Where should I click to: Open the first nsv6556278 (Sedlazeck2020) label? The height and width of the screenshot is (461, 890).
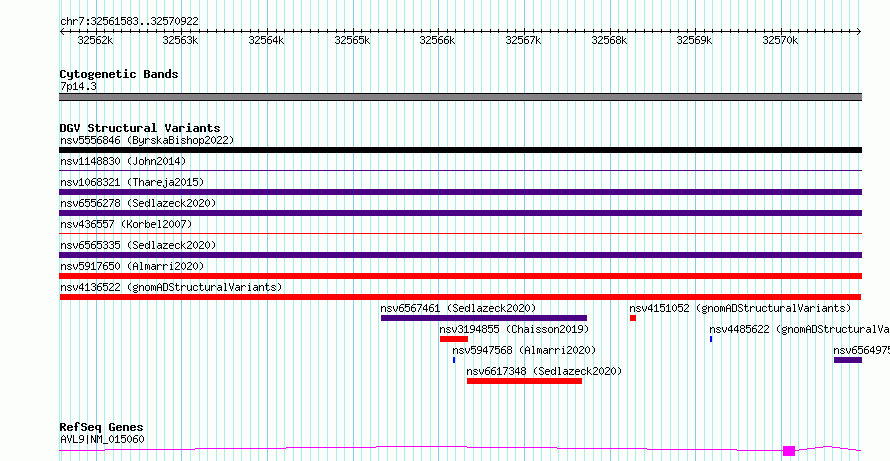pos(138,203)
